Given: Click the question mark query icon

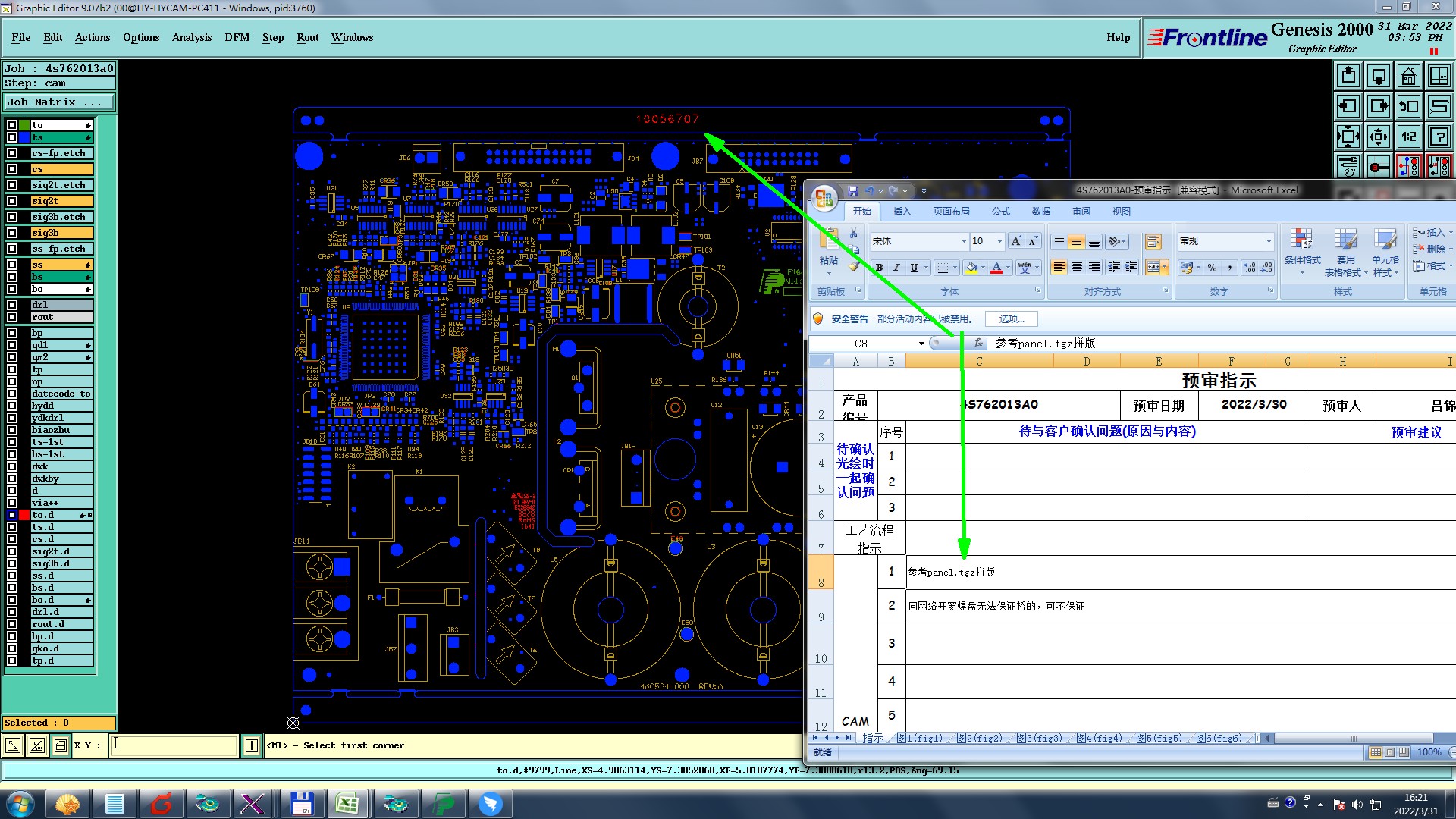Looking at the screenshot, I should point(1439,136).
